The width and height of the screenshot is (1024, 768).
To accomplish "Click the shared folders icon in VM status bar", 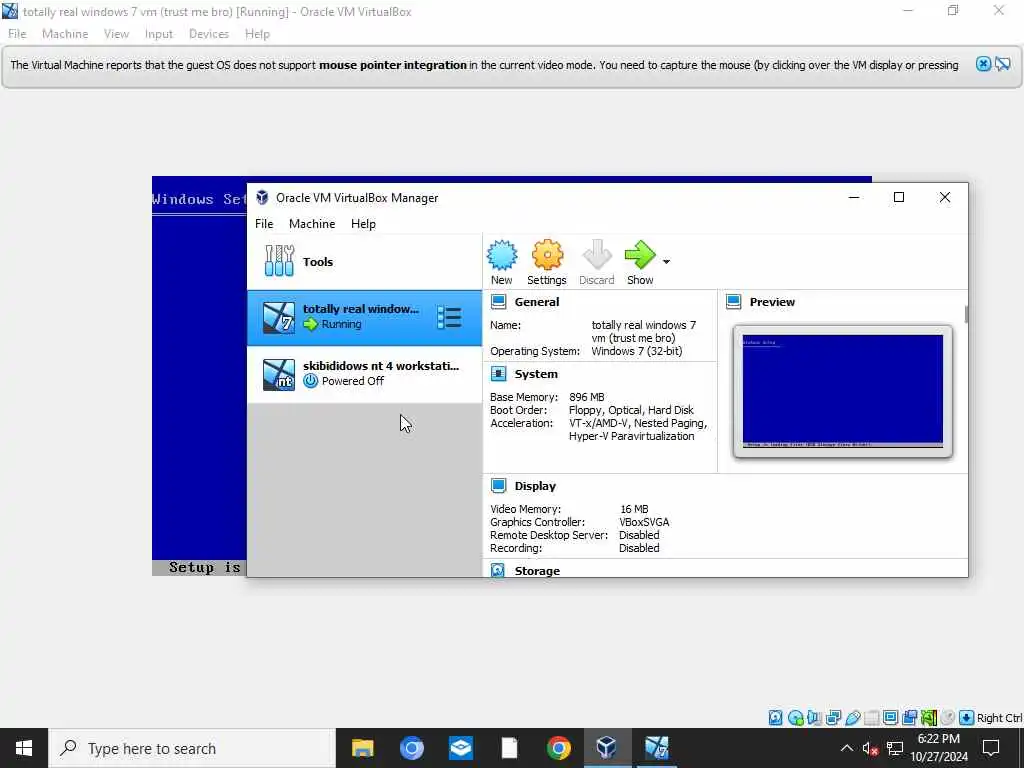I will coord(871,718).
